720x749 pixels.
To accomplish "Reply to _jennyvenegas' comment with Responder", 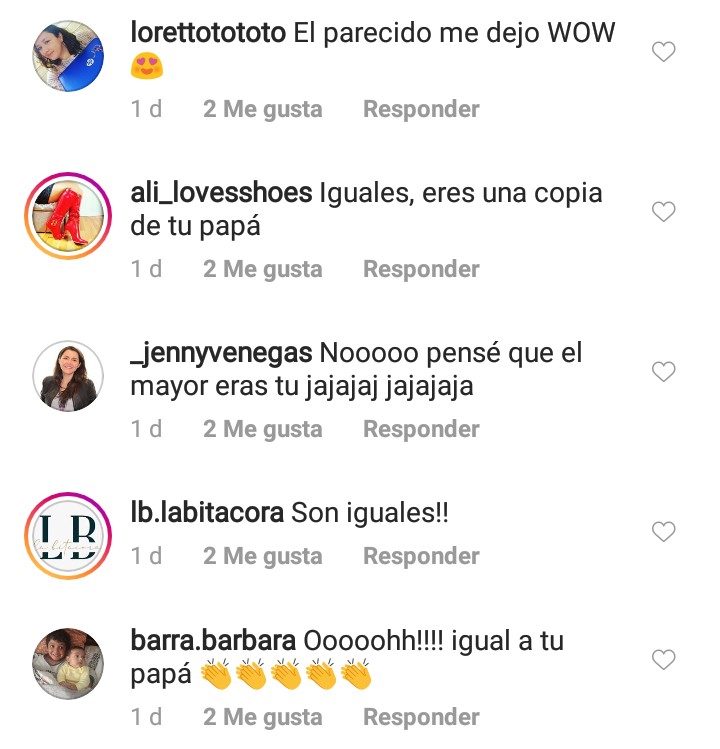I will click(x=421, y=429).
